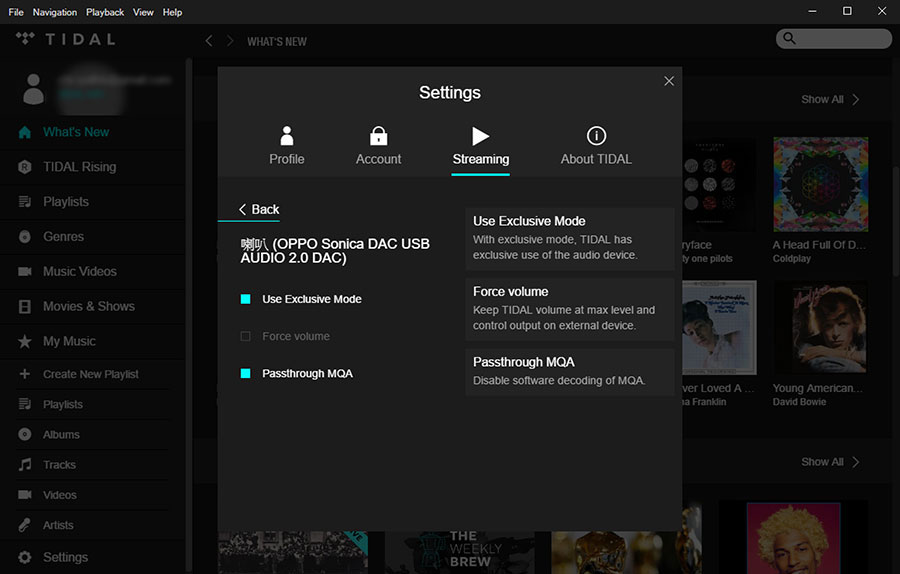This screenshot has width=900, height=574.
Task: Click the Movies & Shows film icon
Action: pos(25,307)
